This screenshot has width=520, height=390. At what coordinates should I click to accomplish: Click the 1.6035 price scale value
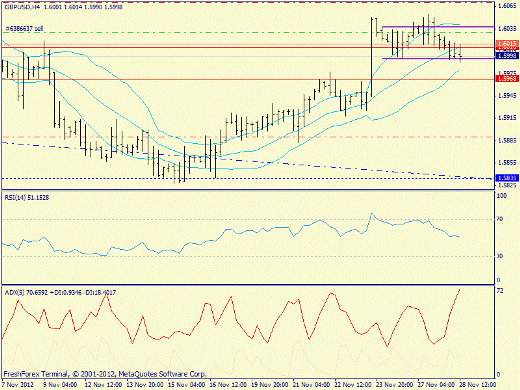[507, 29]
